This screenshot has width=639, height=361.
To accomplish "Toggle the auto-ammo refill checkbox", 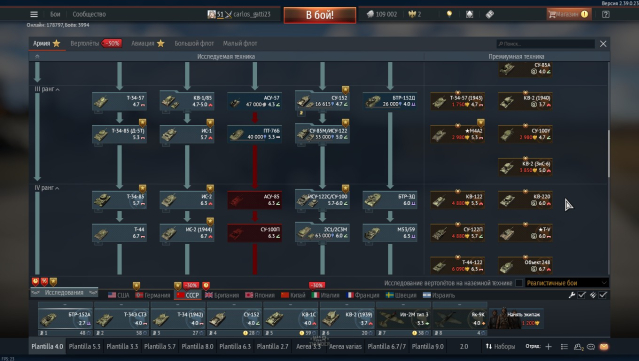I will (603, 295).
